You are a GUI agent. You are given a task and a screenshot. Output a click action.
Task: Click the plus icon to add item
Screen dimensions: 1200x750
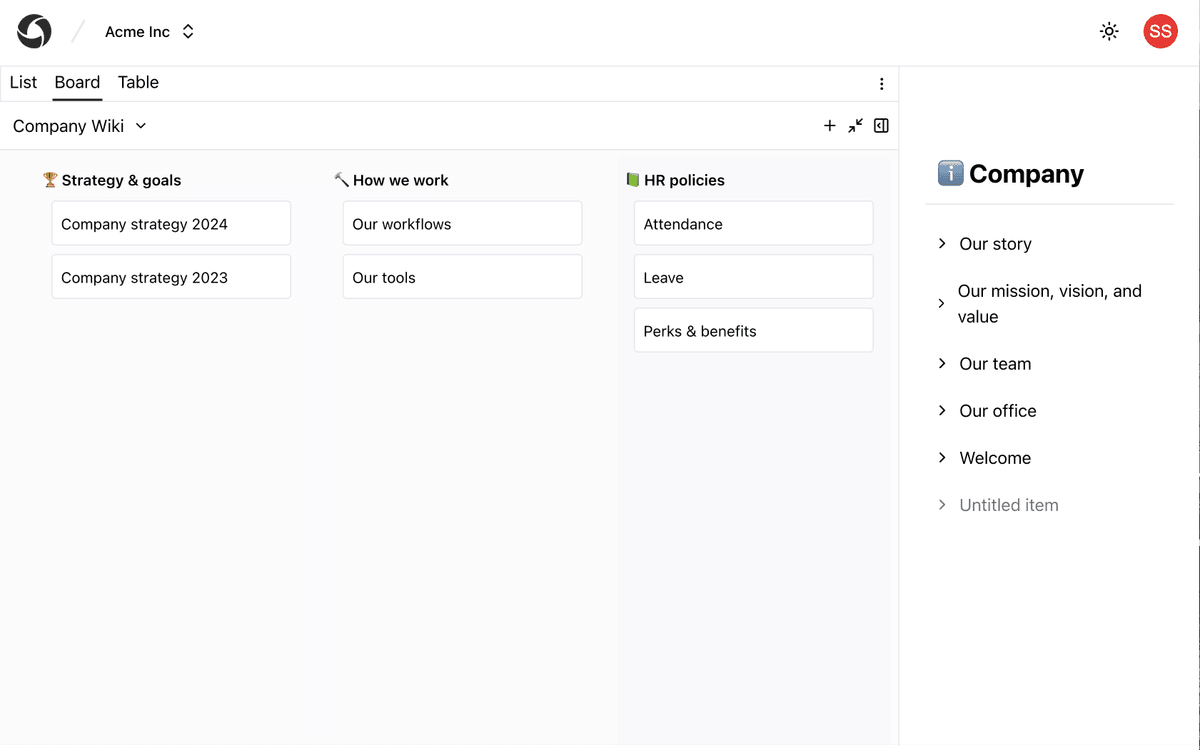click(829, 126)
